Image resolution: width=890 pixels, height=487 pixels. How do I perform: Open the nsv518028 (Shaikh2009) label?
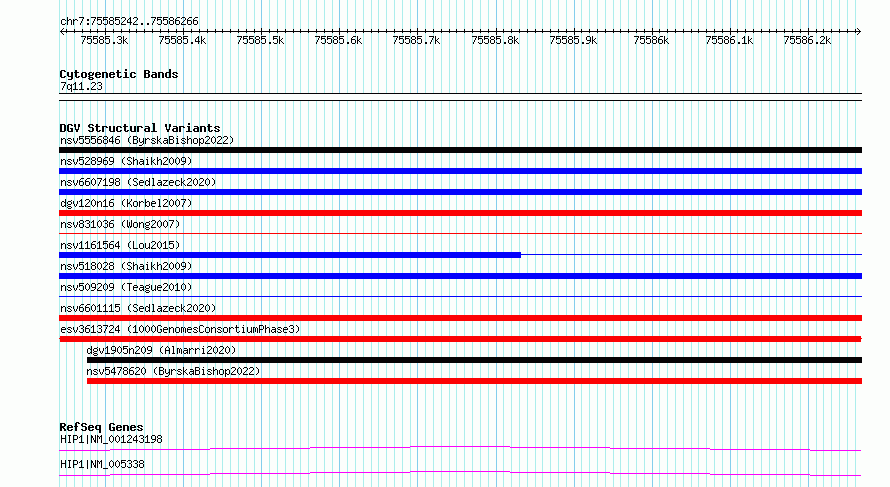point(126,266)
